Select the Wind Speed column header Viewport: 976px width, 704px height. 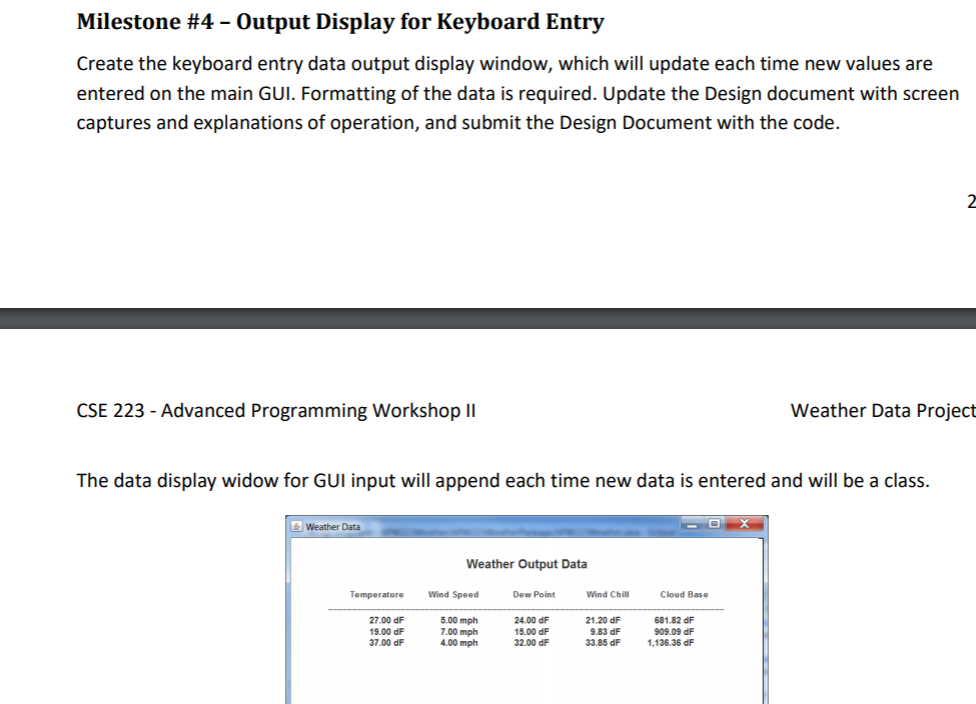click(453, 595)
